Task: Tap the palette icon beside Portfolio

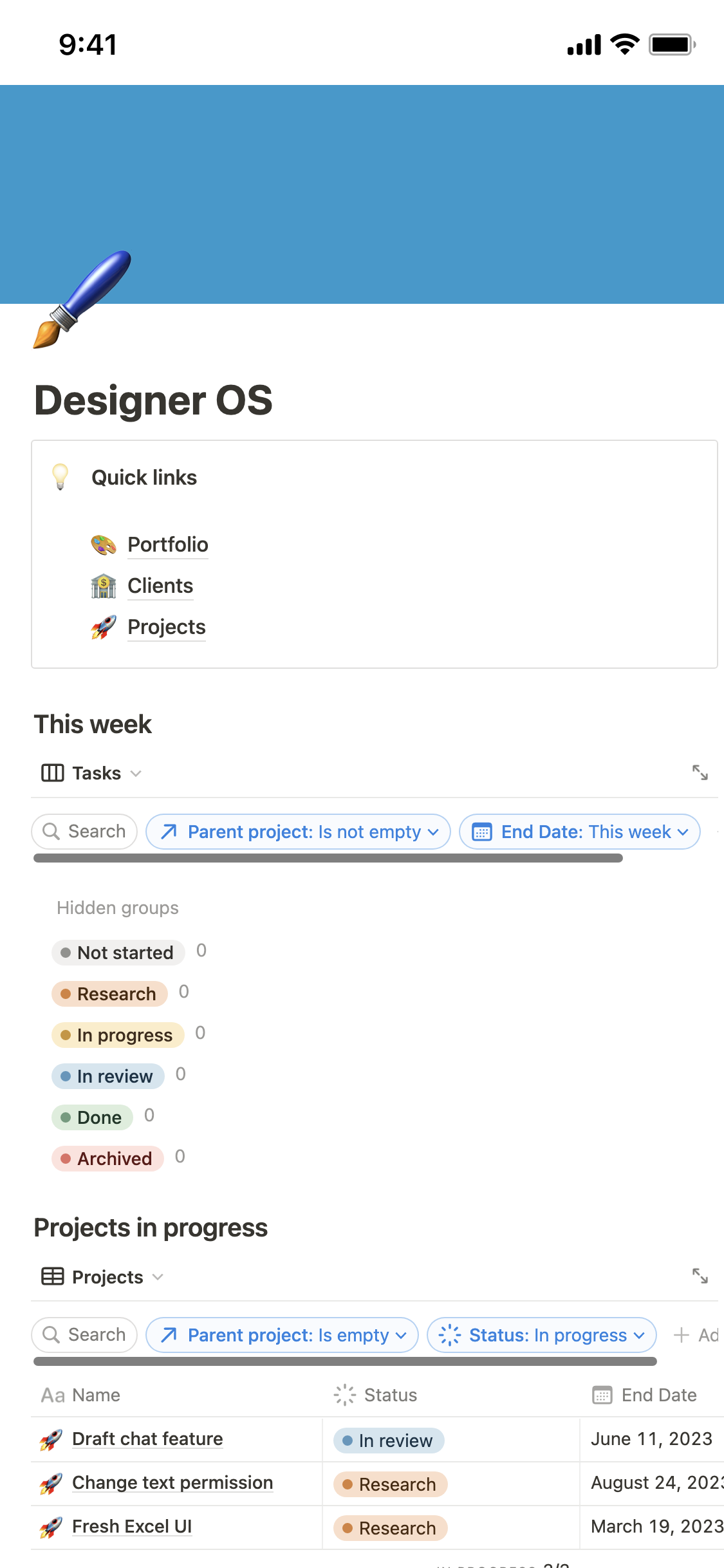Action: (x=104, y=545)
